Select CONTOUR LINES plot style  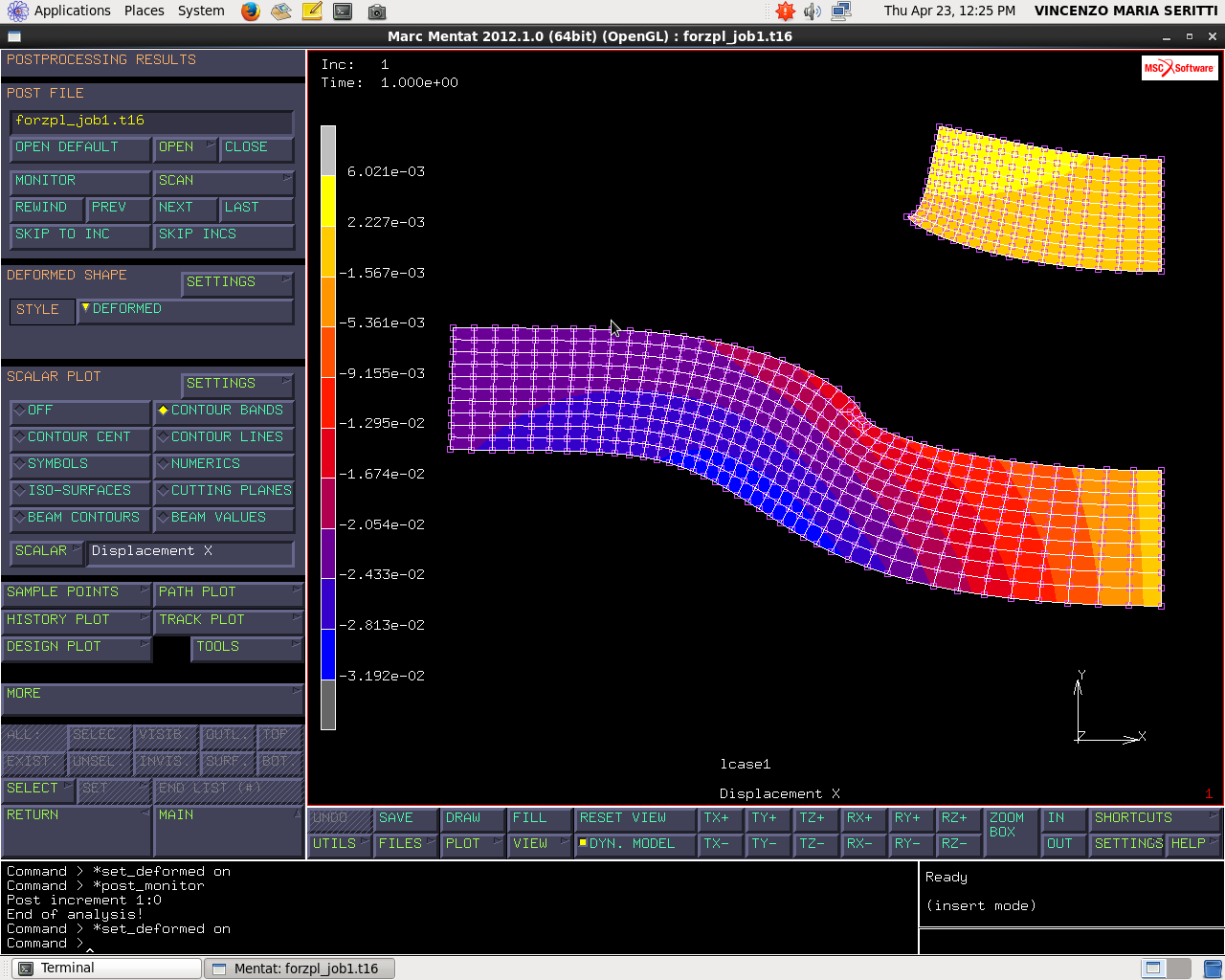click(224, 437)
